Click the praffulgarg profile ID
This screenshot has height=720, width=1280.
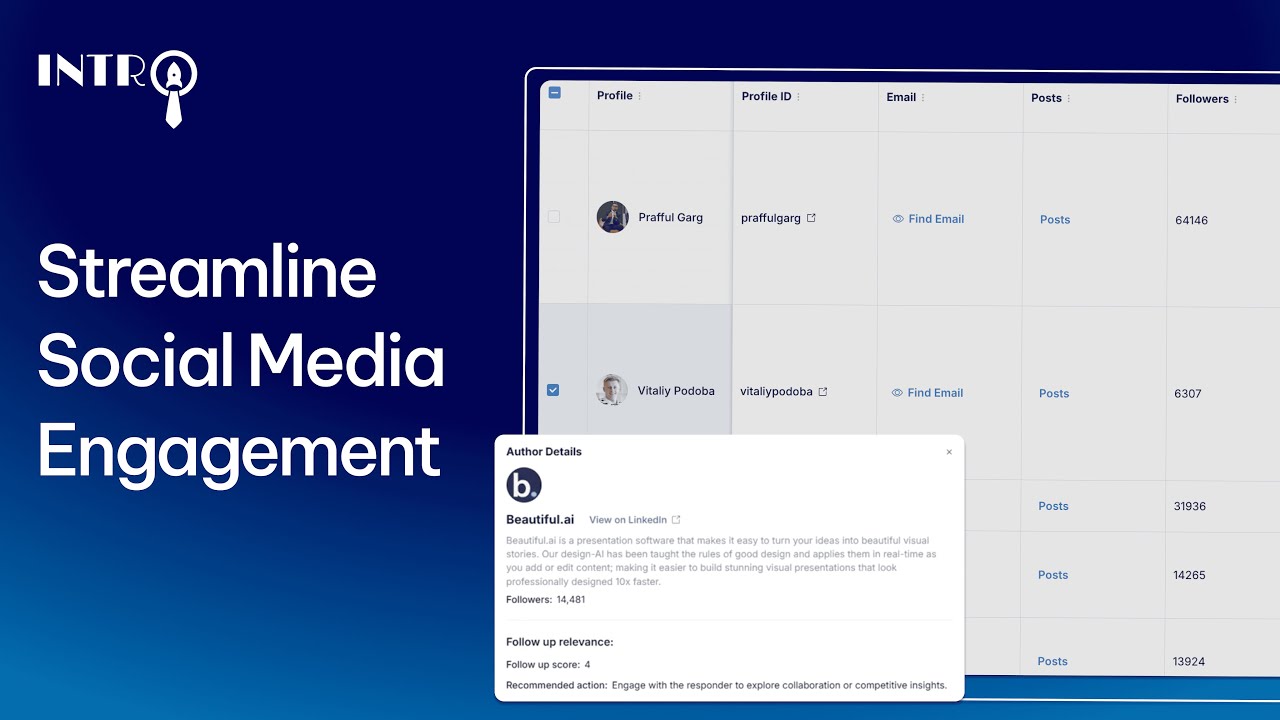[x=771, y=218]
